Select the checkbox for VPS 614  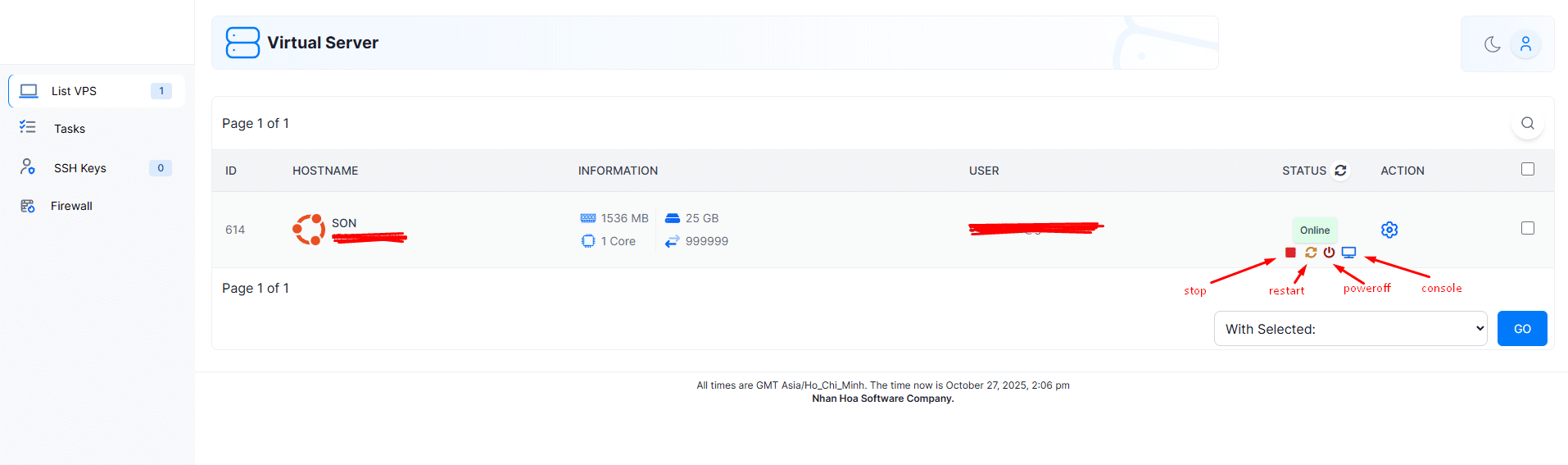click(x=1527, y=228)
